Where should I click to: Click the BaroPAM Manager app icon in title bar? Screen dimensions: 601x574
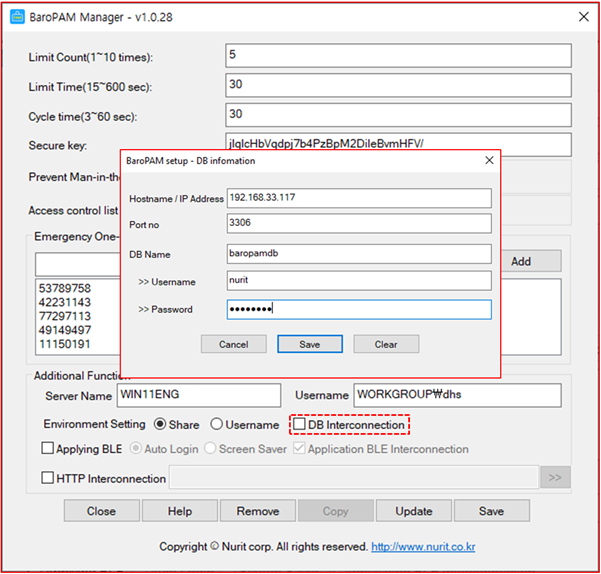tap(17, 17)
